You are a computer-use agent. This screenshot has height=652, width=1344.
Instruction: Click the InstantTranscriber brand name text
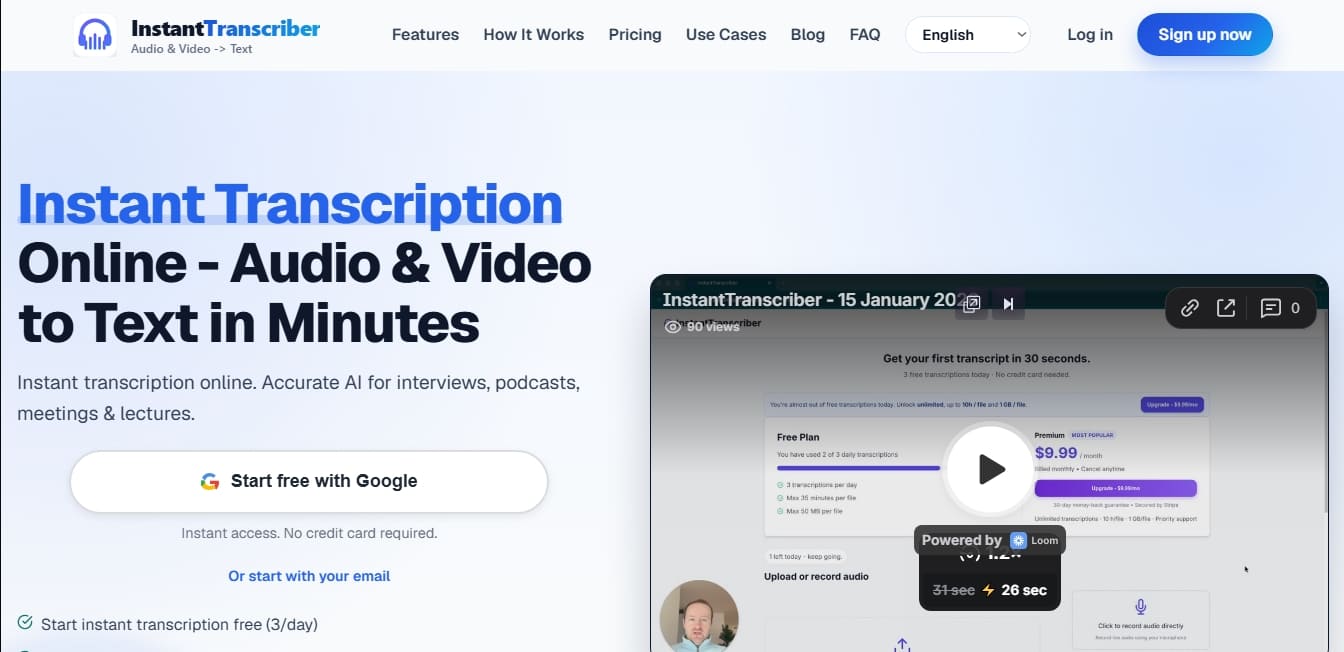point(226,28)
